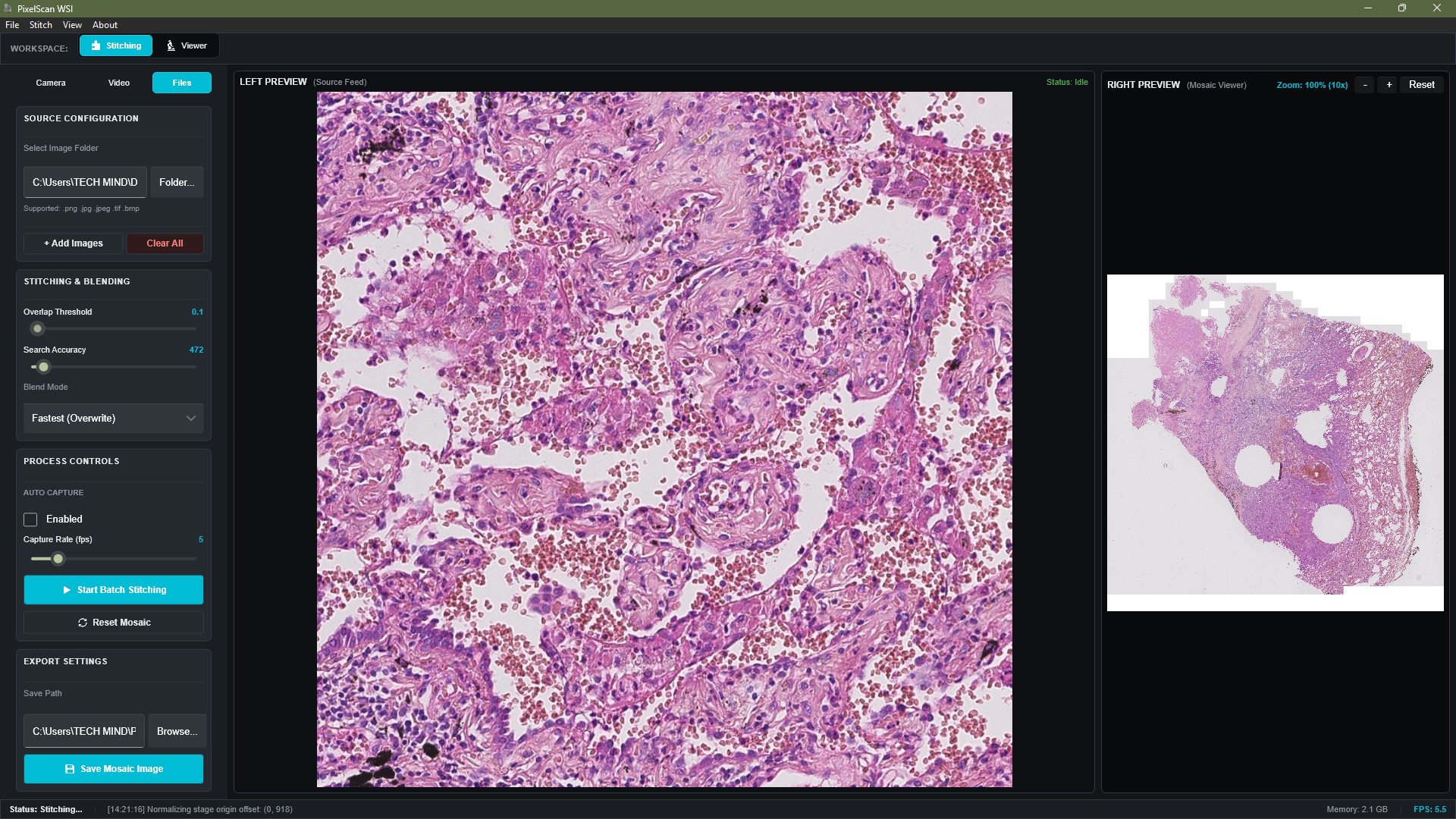
Task: Expand the Blend Mode dropdown arrow
Action: [x=191, y=419]
